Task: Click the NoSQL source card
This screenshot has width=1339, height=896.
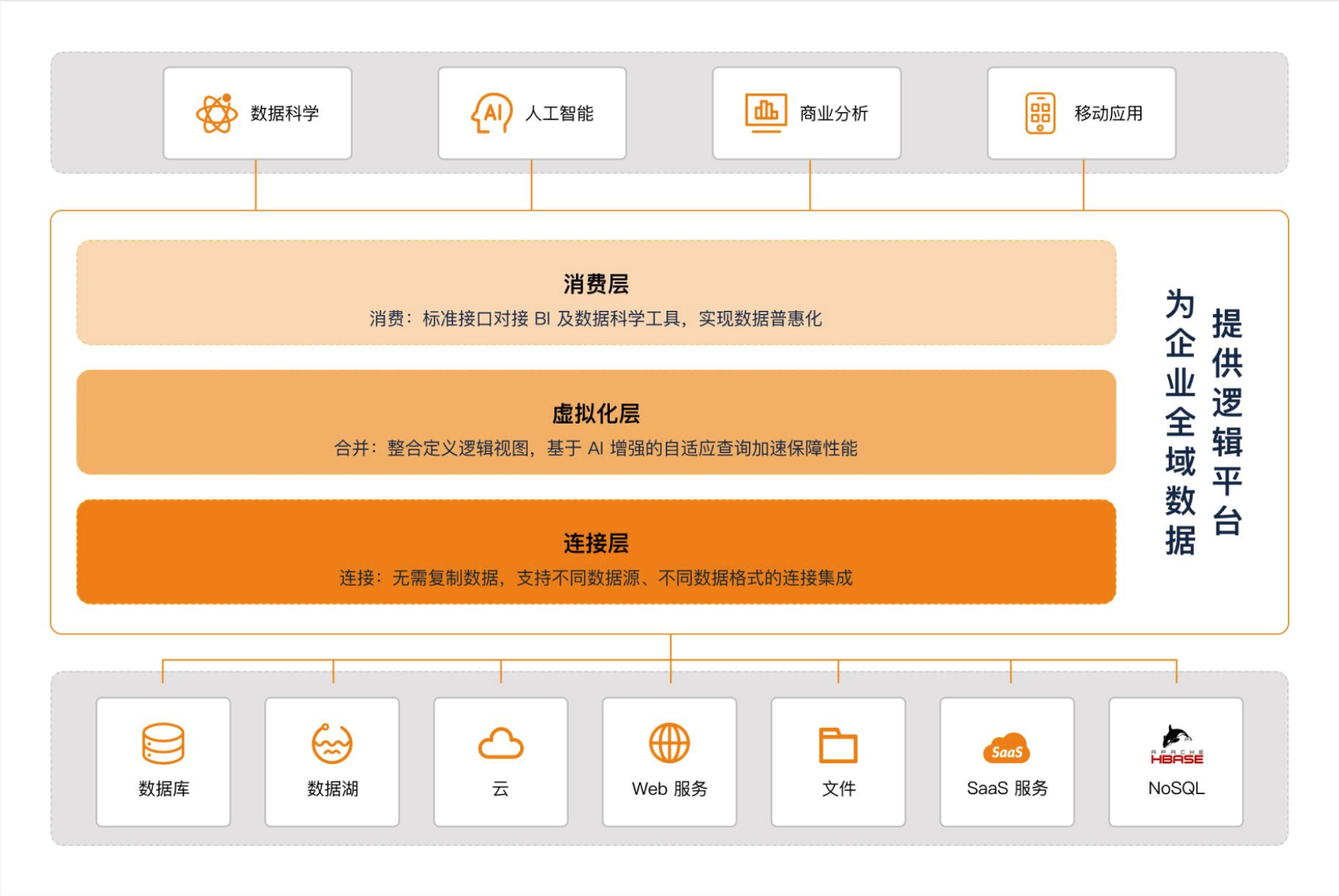Action: pyautogui.click(x=1176, y=762)
